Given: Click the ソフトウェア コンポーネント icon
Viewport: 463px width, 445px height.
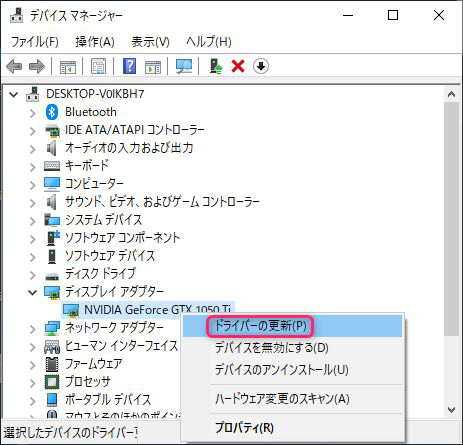Looking at the screenshot, I should pos(53,238).
